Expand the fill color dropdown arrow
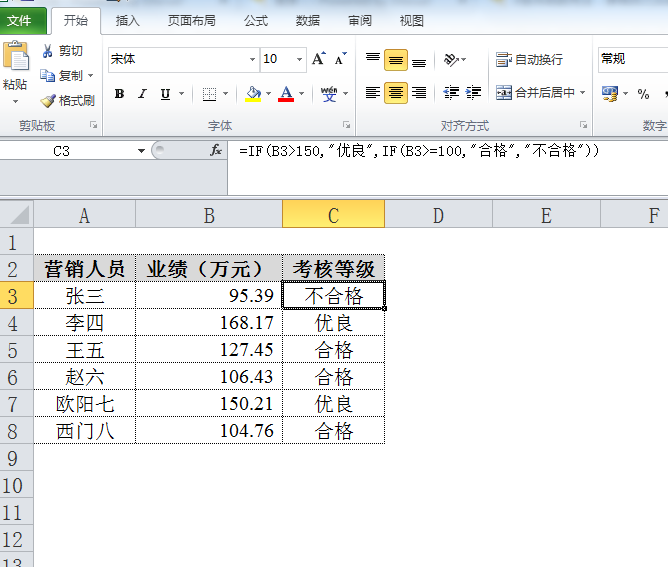 268,94
